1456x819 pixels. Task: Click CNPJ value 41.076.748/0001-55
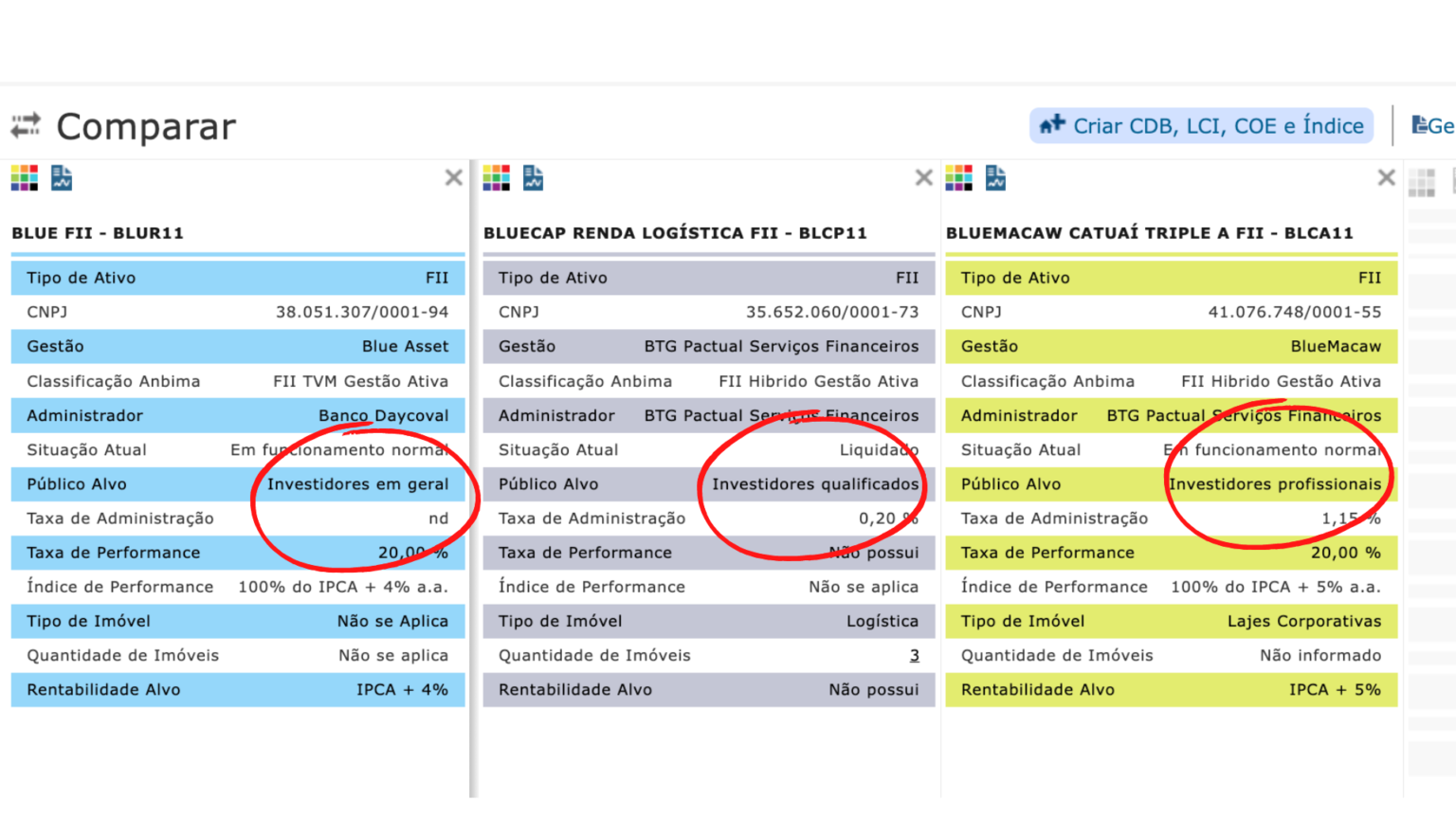coord(1295,312)
